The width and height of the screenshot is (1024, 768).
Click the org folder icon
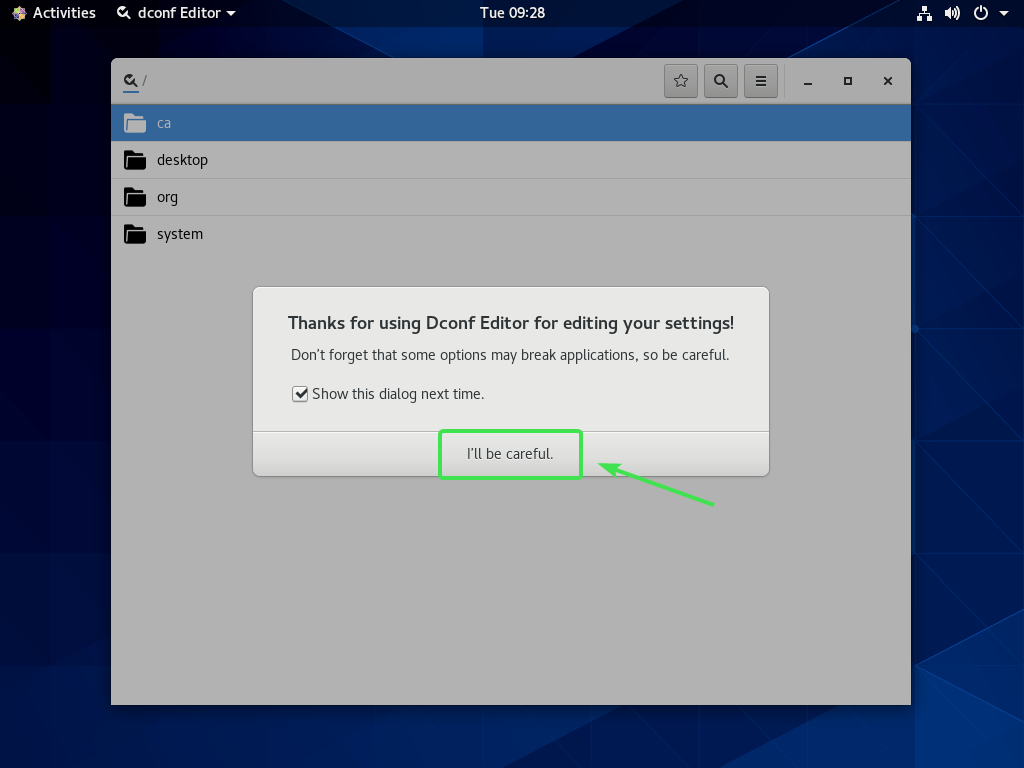click(135, 197)
